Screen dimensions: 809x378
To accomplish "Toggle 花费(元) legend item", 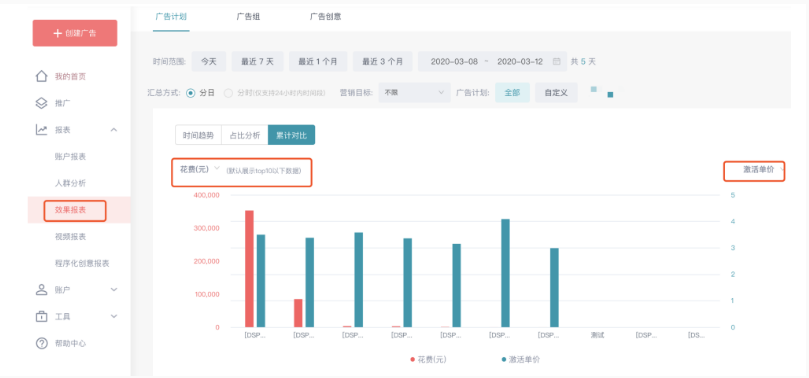I will [x=428, y=359].
